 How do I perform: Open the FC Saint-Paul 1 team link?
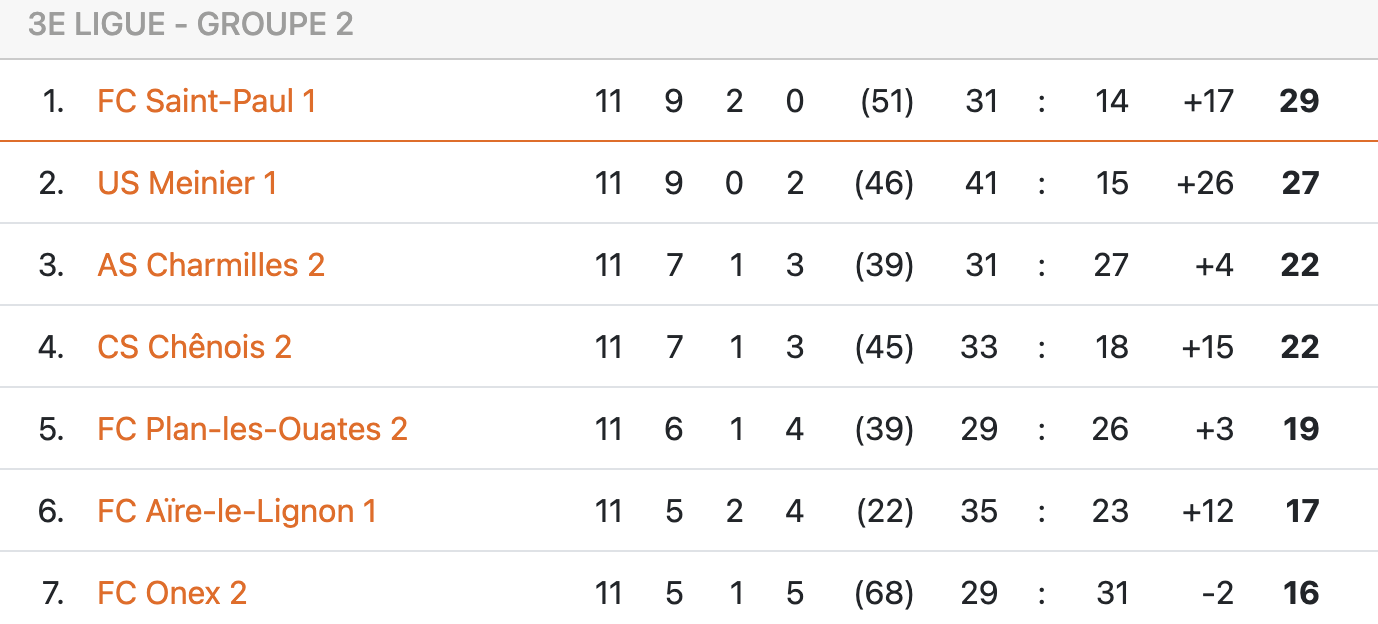click(x=207, y=101)
